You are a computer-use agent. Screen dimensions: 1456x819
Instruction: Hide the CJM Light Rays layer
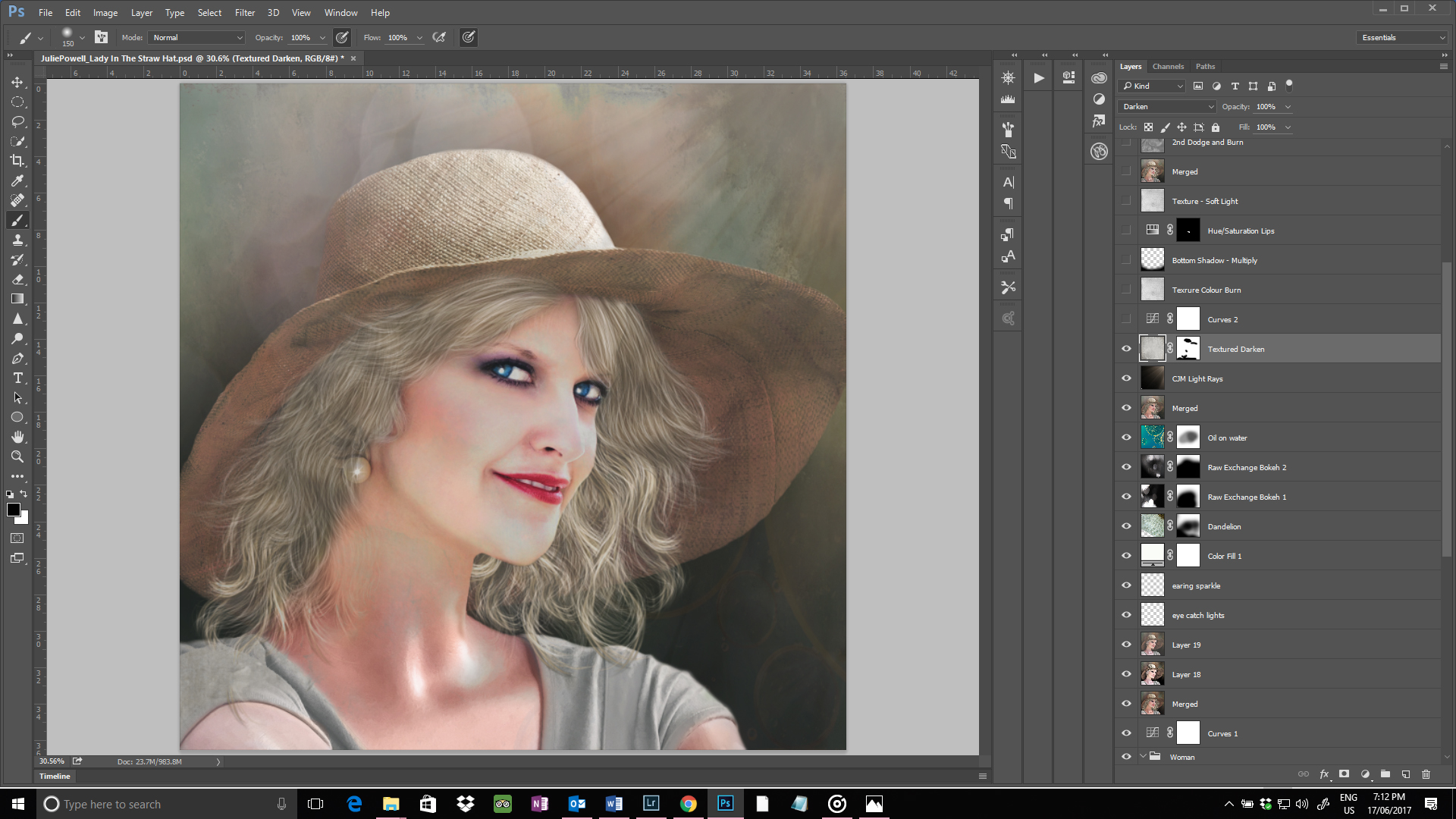(x=1126, y=378)
